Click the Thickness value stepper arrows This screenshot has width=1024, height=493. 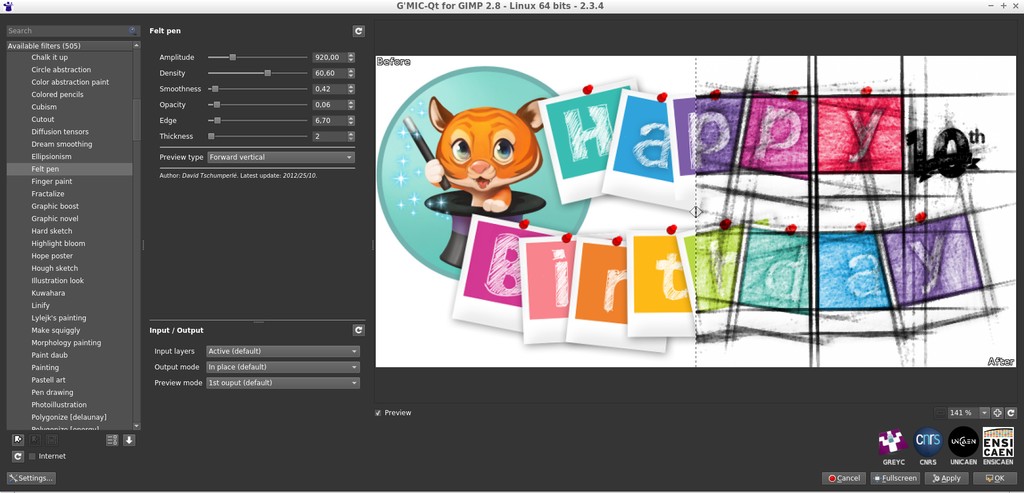click(351, 136)
